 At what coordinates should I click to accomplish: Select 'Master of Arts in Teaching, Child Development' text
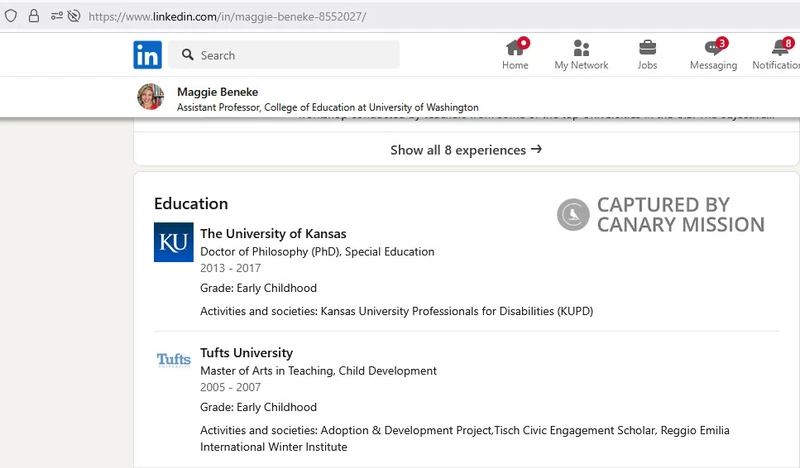318,371
